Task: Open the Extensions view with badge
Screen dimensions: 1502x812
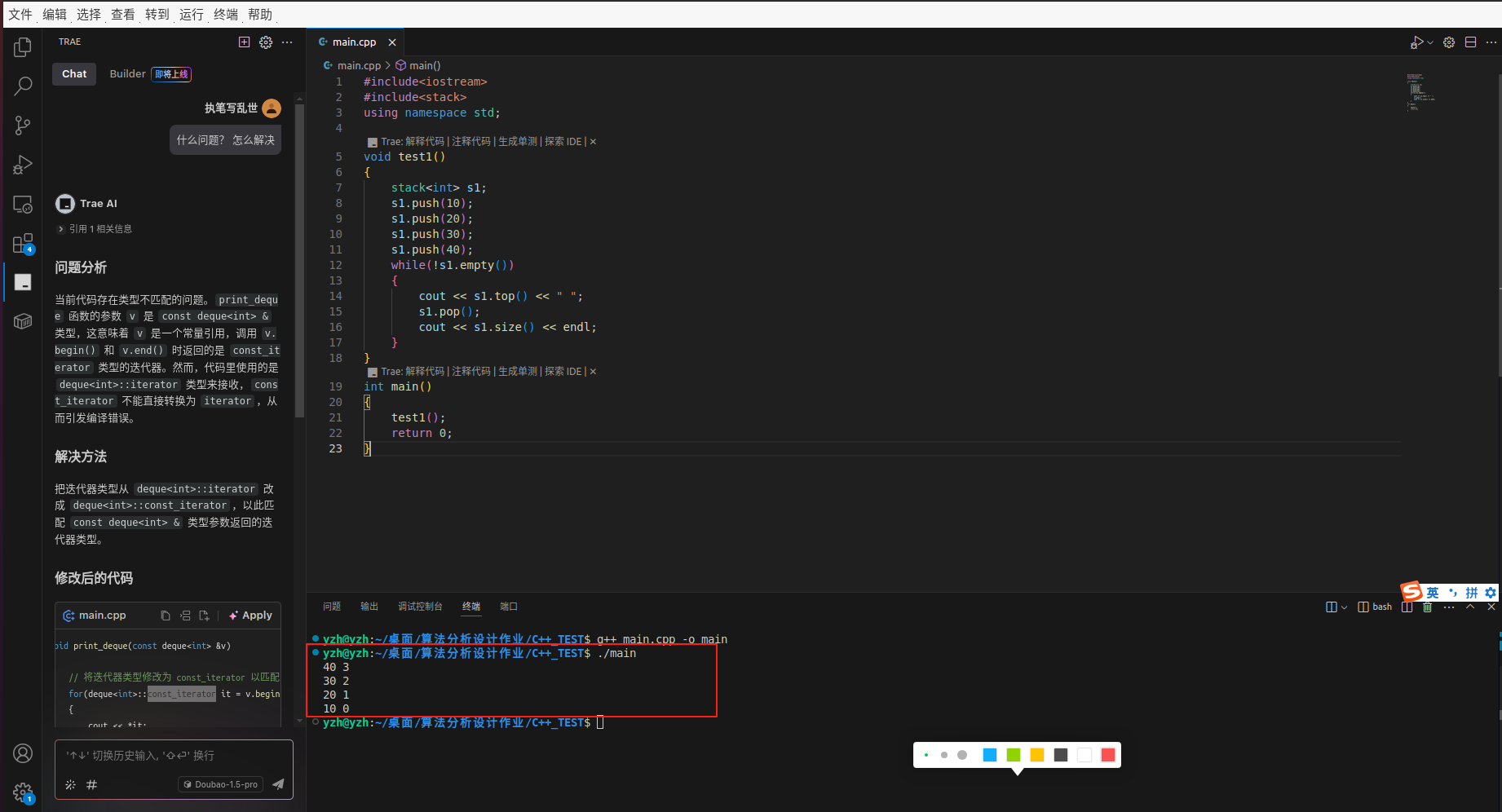Action: (23, 244)
